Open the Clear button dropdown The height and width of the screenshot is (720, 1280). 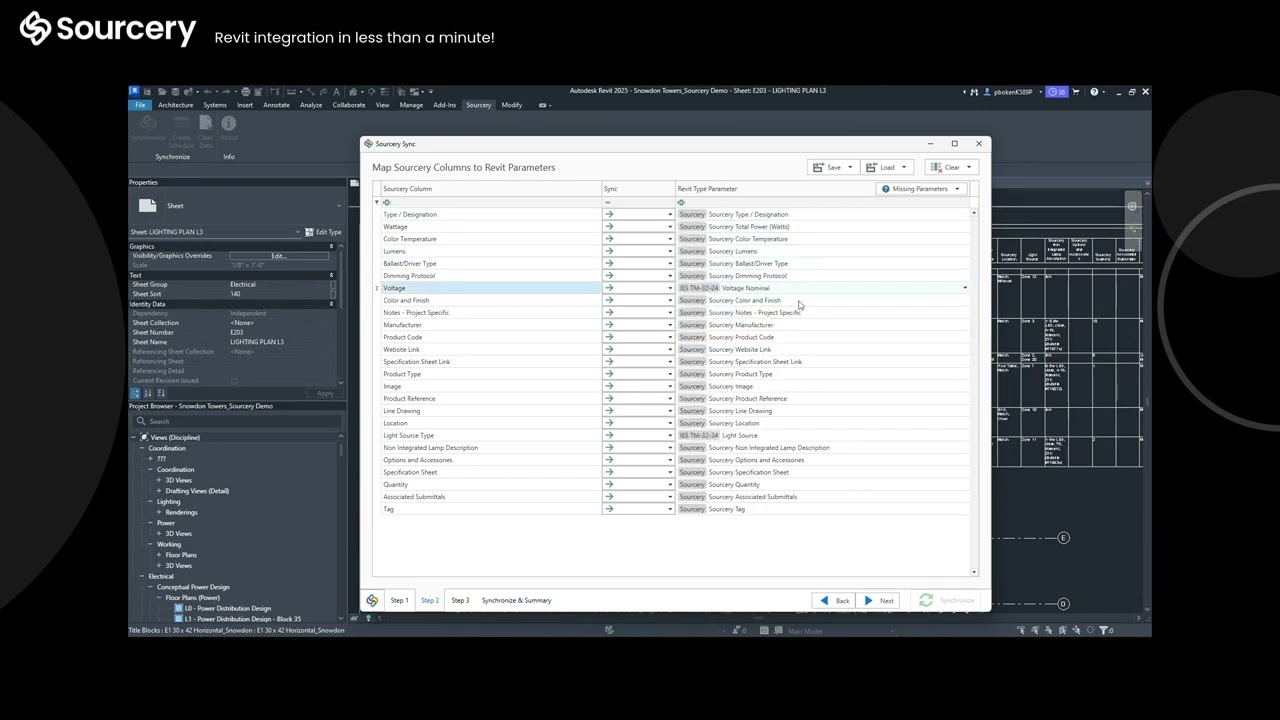click(x=968, y=167)
